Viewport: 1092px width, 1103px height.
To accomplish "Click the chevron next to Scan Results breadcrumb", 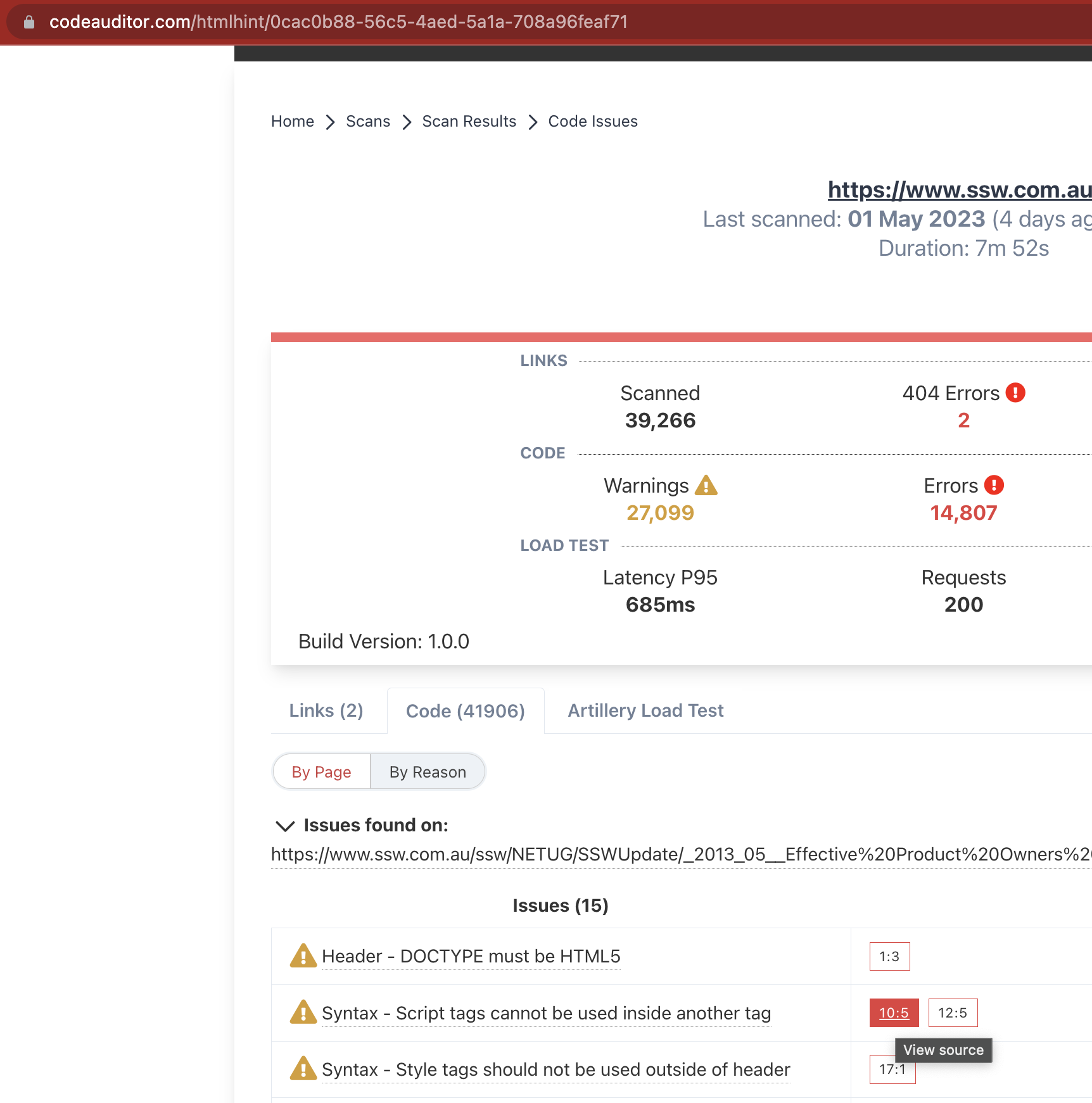I will point(532,122).
